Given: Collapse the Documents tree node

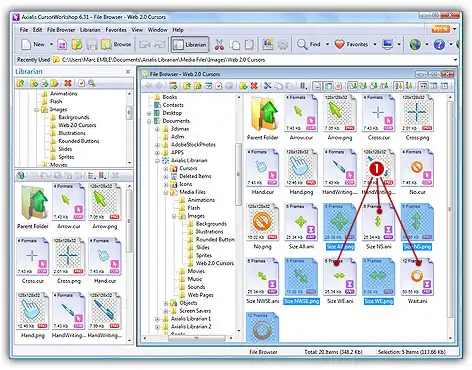Looking at the screenshot, I should [149, 121].
